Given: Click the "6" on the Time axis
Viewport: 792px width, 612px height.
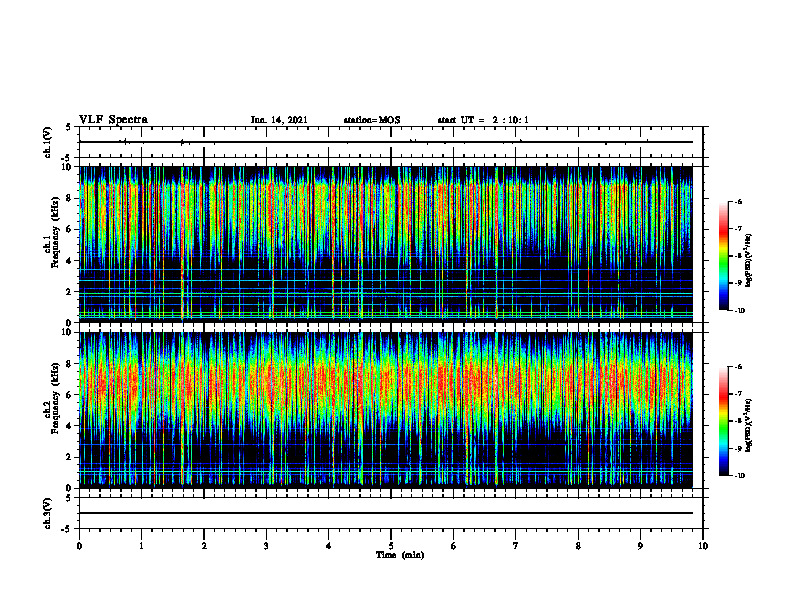Looking at the screenshot, I should pos(454,546).
